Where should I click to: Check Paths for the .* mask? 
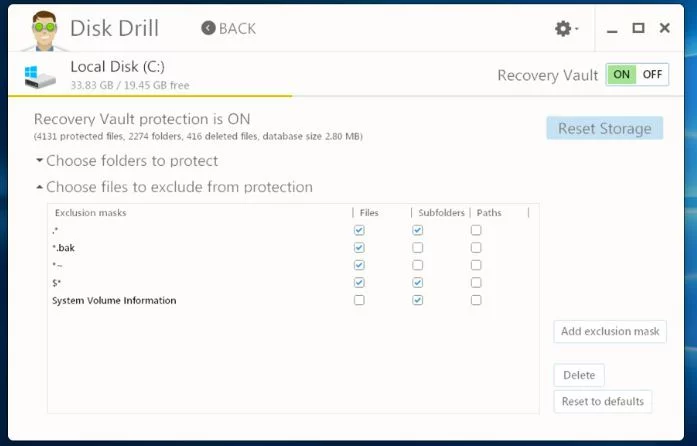[476, 230]
